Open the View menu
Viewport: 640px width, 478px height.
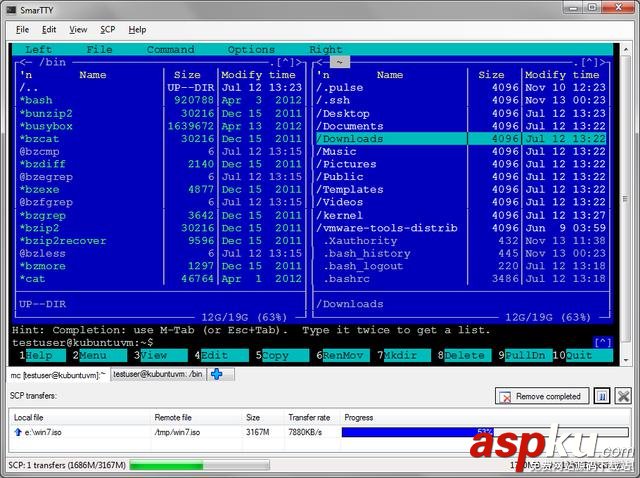(78, 30)
